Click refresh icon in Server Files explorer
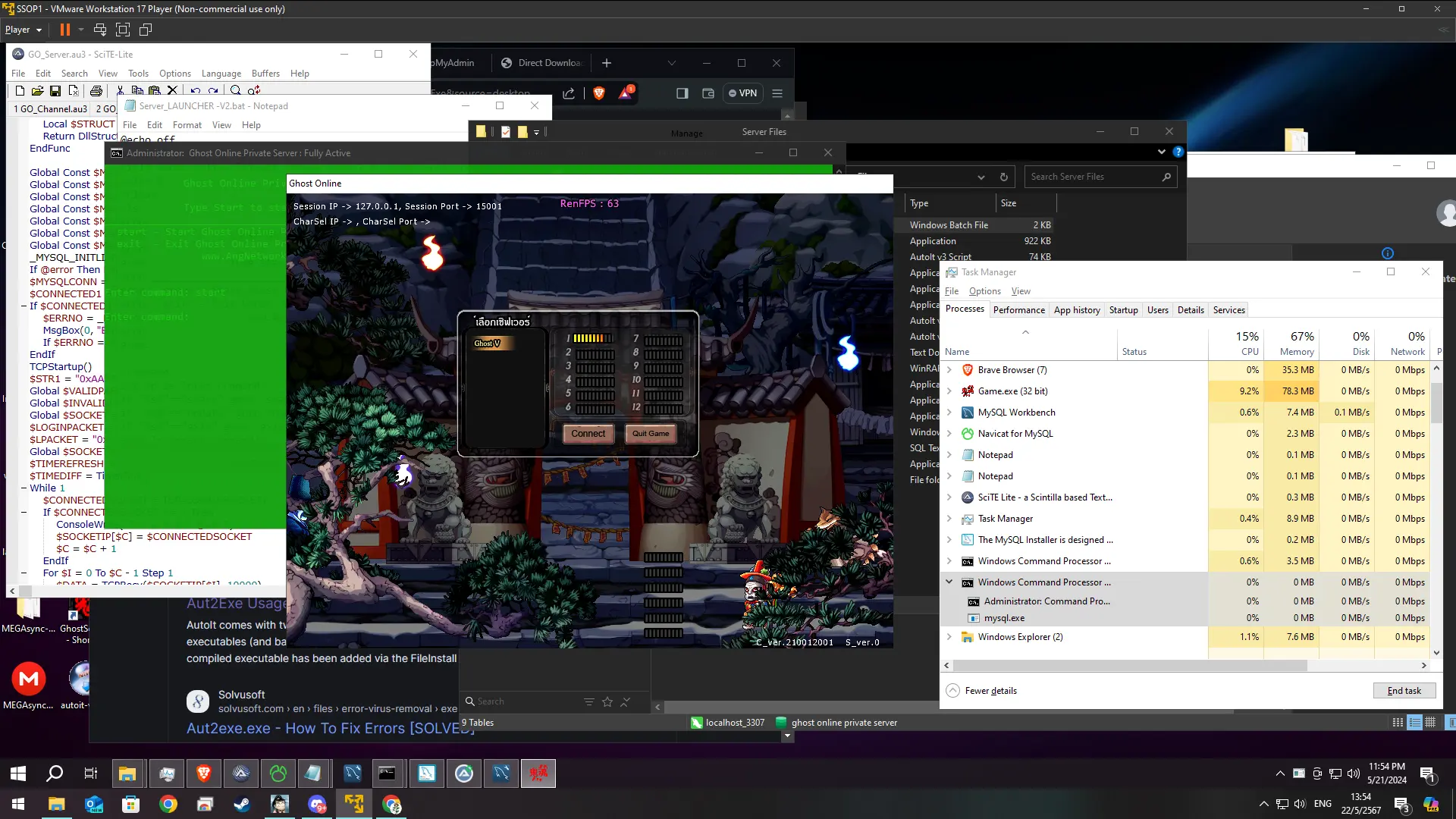The image size is (1456, 819). [1004, 177]
